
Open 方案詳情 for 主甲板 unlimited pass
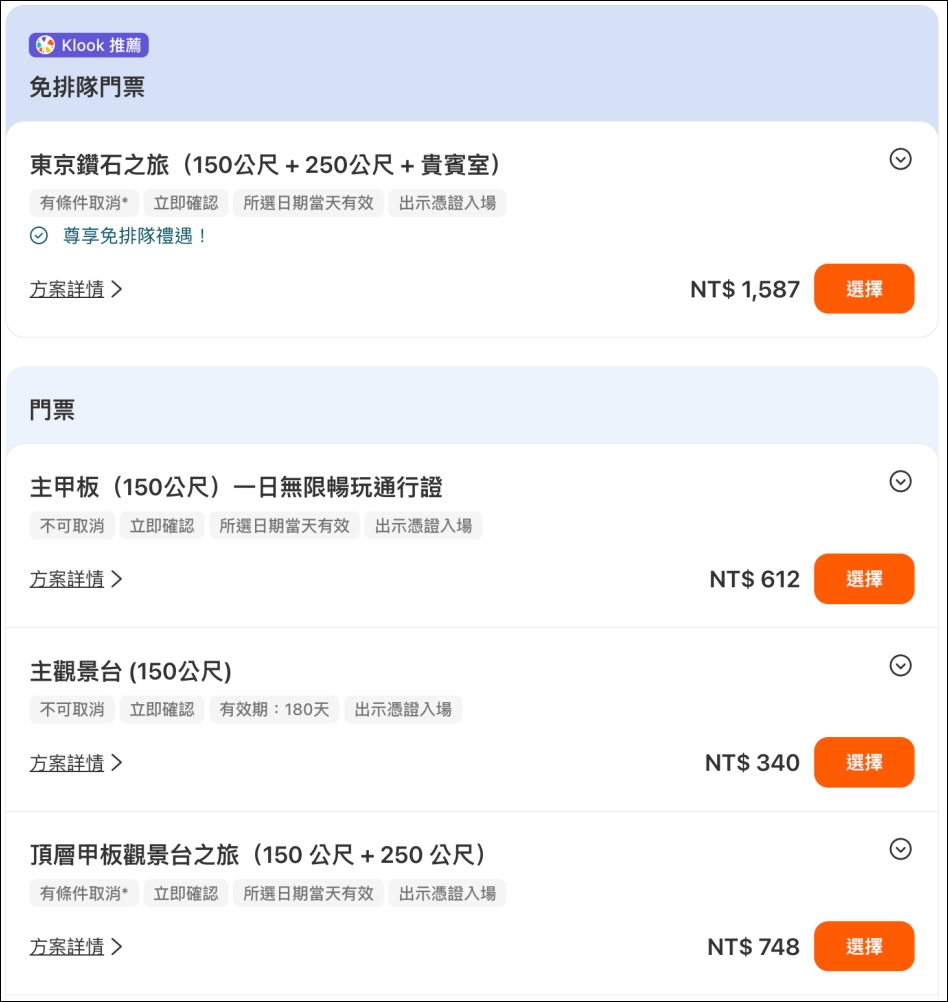tap(75, 580)
